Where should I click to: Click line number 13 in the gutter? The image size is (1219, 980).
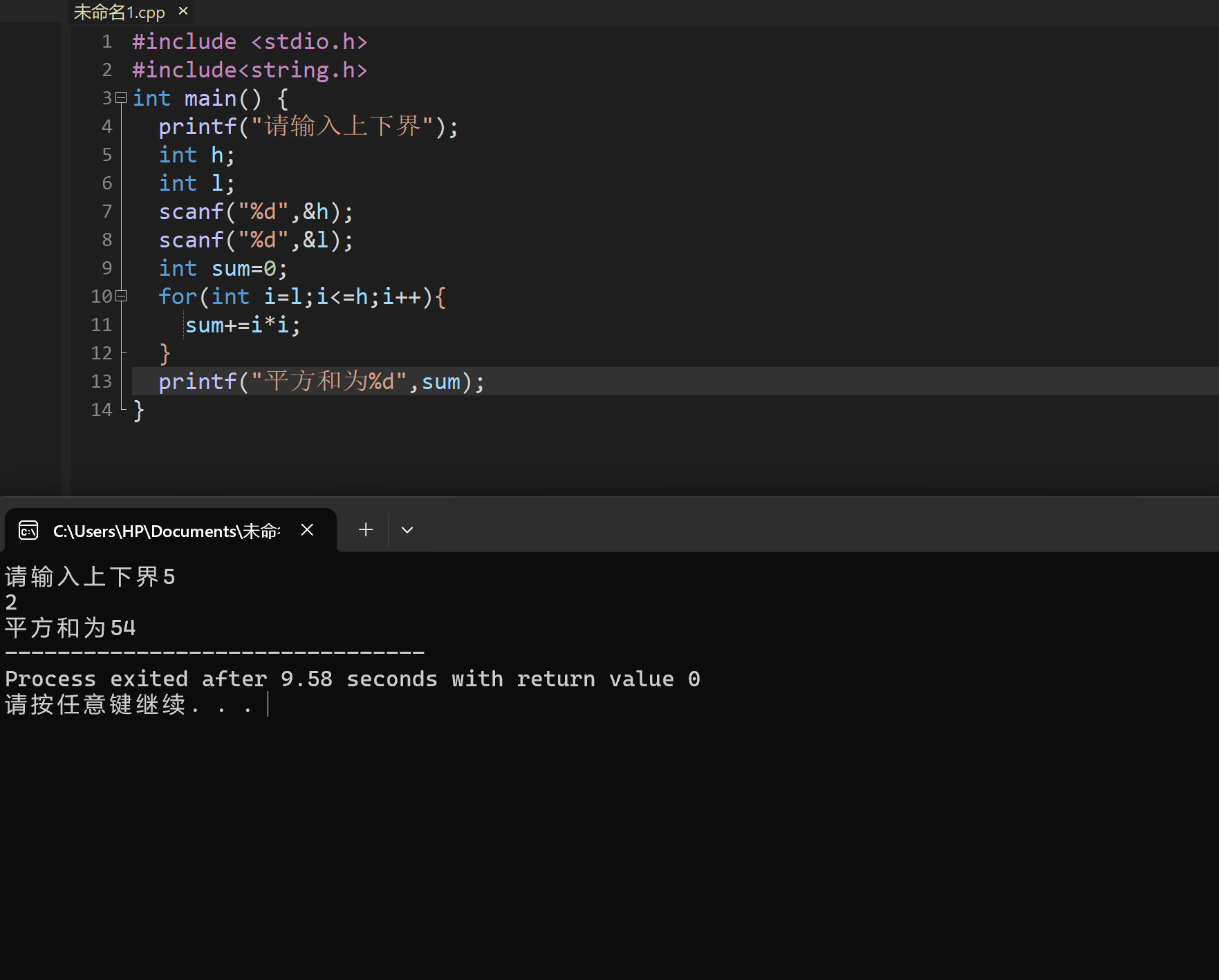tap(101, 381)
